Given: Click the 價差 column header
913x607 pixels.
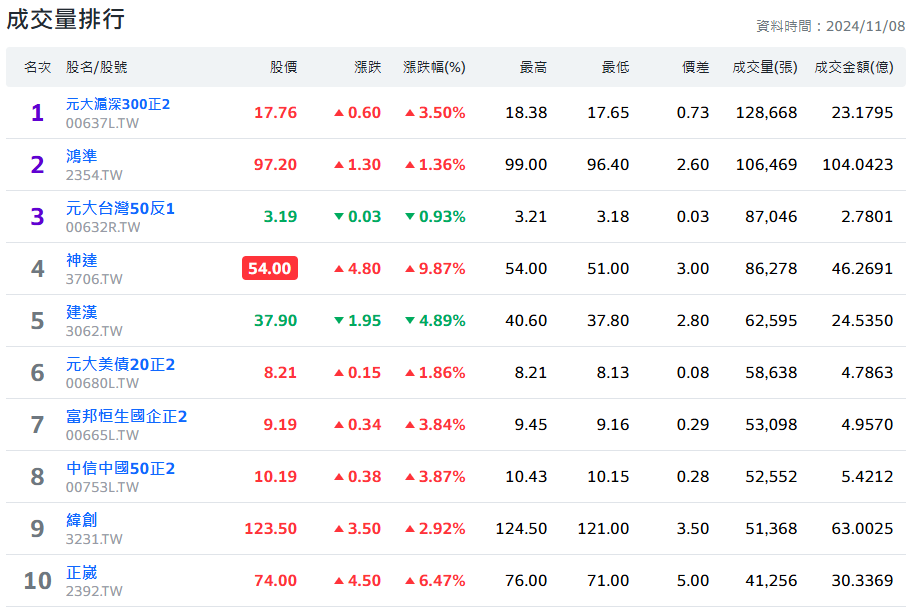Looking at the screenshot, I should tap(696, 68).
